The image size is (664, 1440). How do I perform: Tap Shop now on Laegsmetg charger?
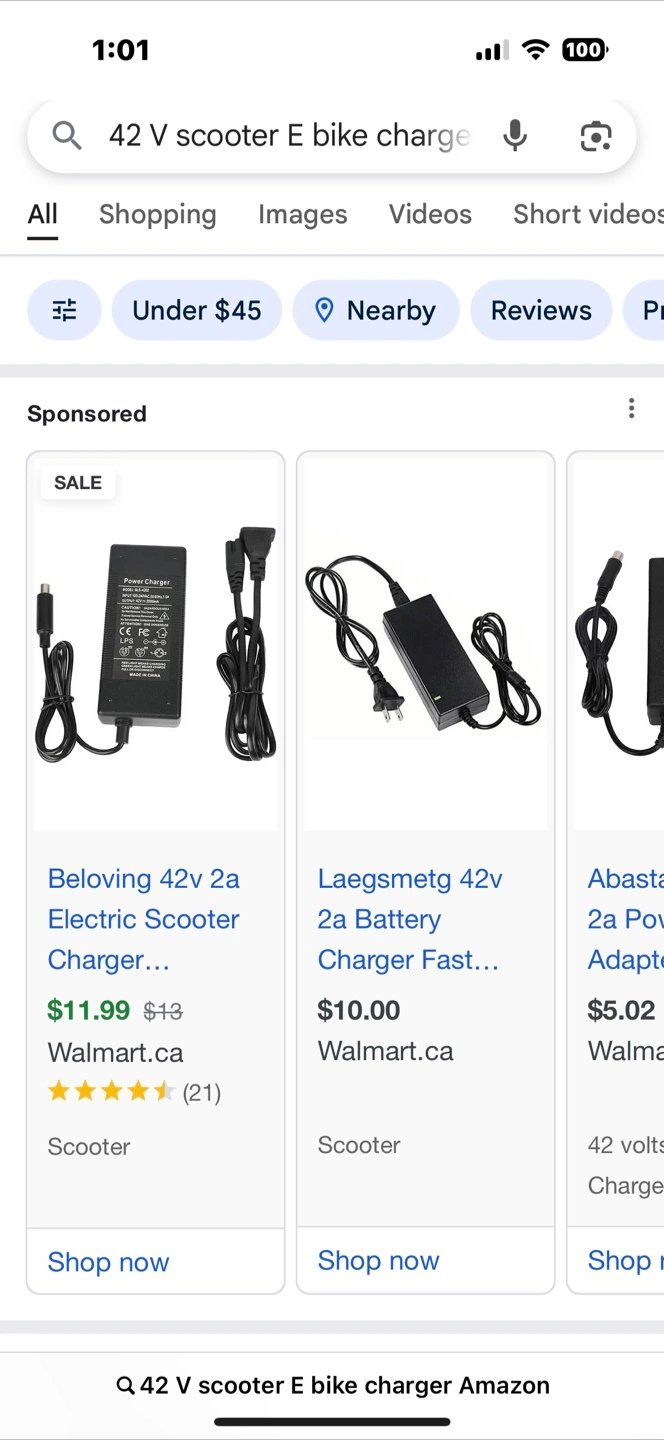pos(379,1260)
